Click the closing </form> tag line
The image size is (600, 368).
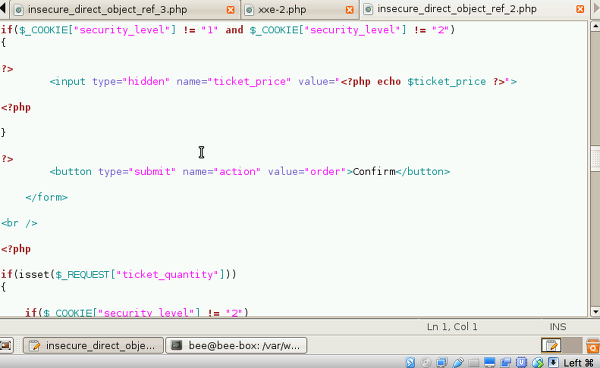point(46,197)
